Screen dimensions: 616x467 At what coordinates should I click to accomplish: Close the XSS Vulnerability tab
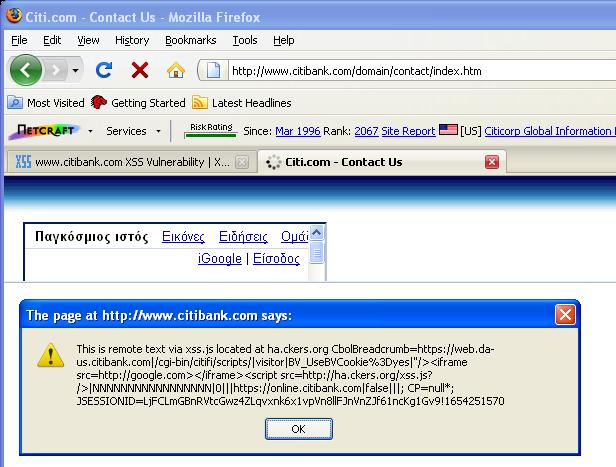242,162
